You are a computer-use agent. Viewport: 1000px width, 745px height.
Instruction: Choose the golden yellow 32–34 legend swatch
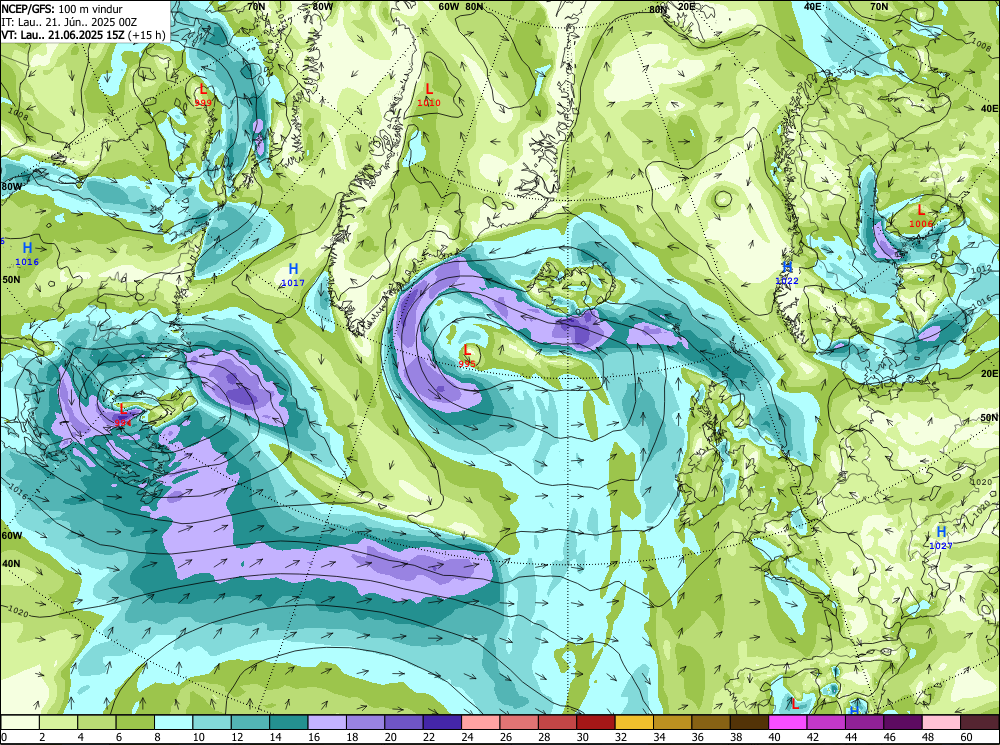tap(634, 722)
